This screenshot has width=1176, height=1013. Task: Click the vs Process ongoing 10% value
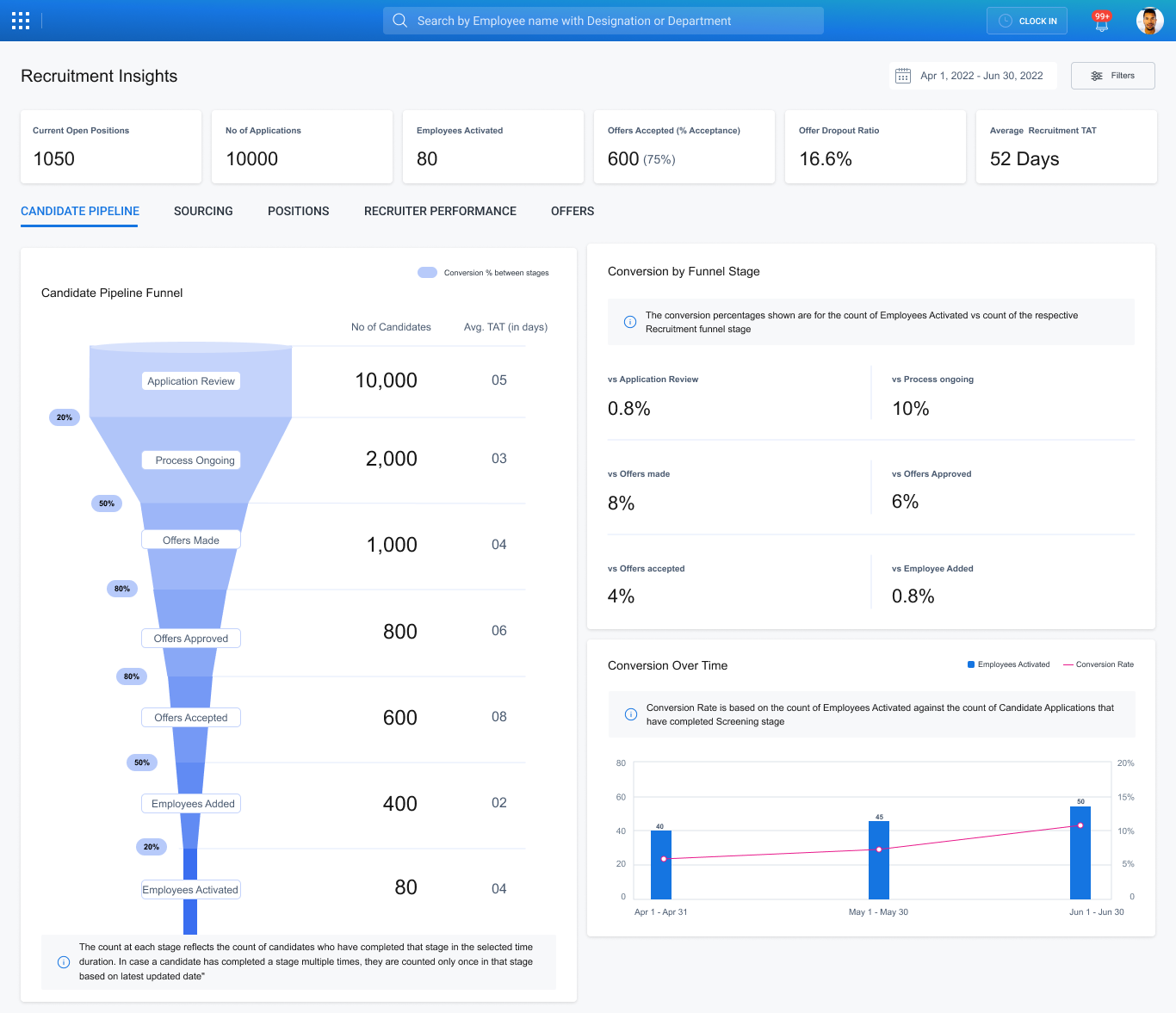click(911, 409)
